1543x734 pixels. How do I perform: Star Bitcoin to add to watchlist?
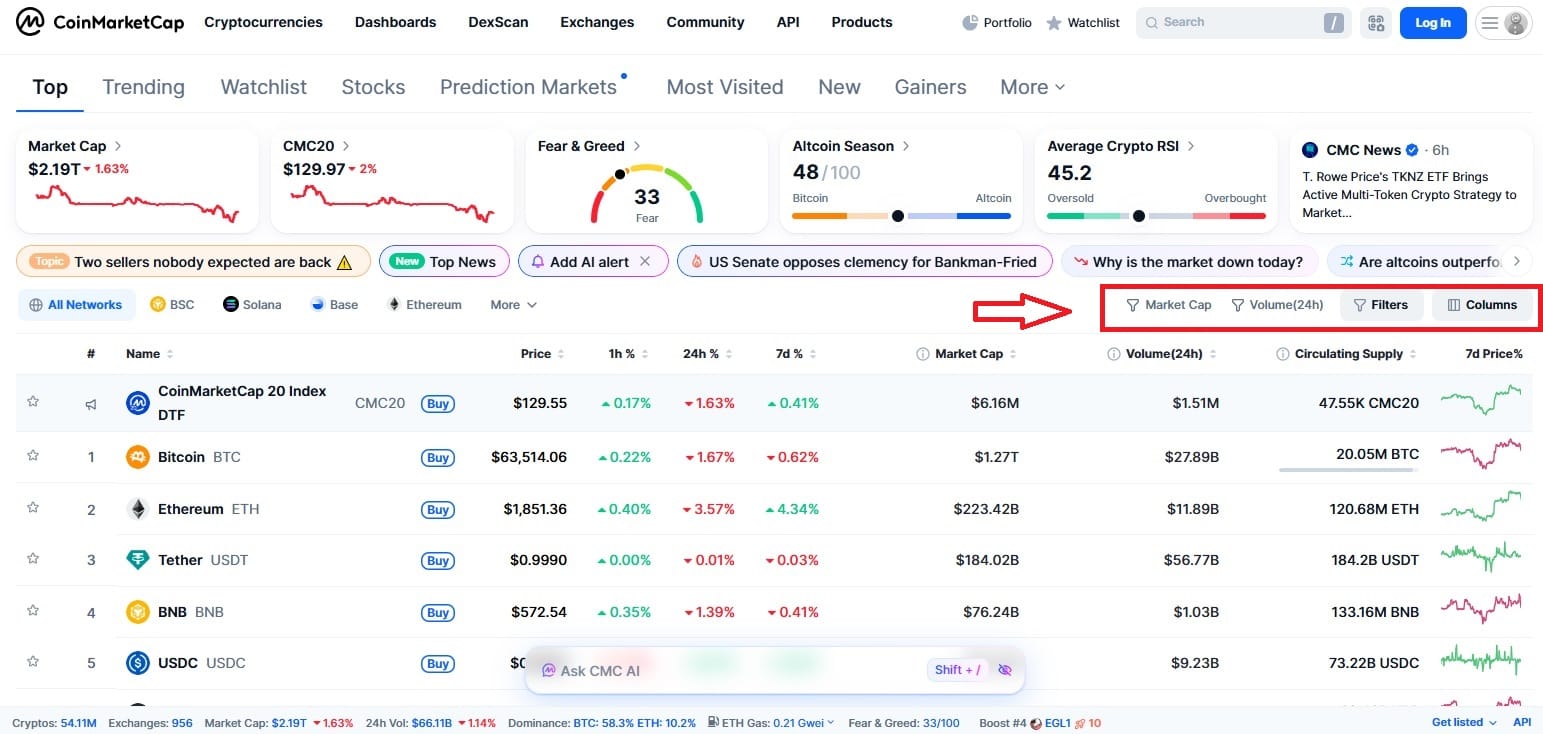coord(33,456)
